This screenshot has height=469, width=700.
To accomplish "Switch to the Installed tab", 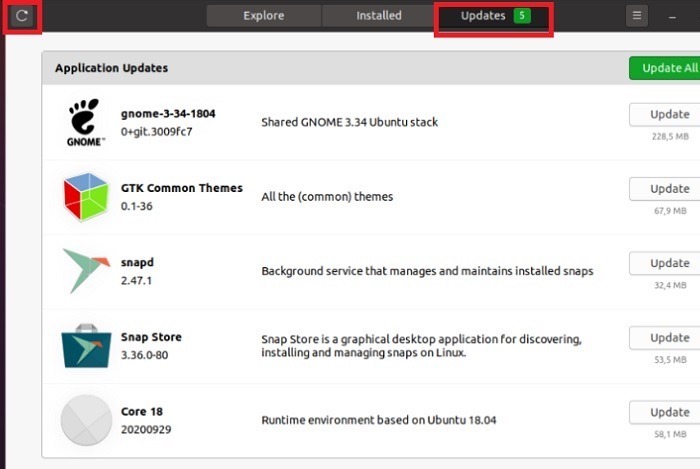I will point(379,16).
